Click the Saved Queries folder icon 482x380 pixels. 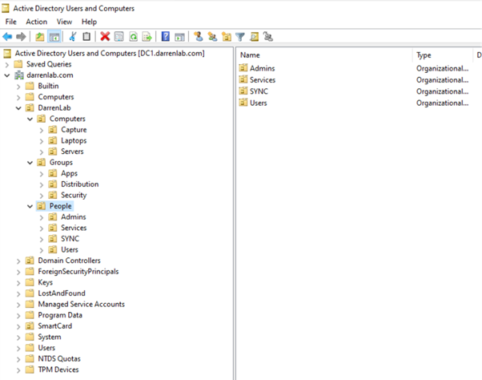pyautogui.click(x=18, y=64)
